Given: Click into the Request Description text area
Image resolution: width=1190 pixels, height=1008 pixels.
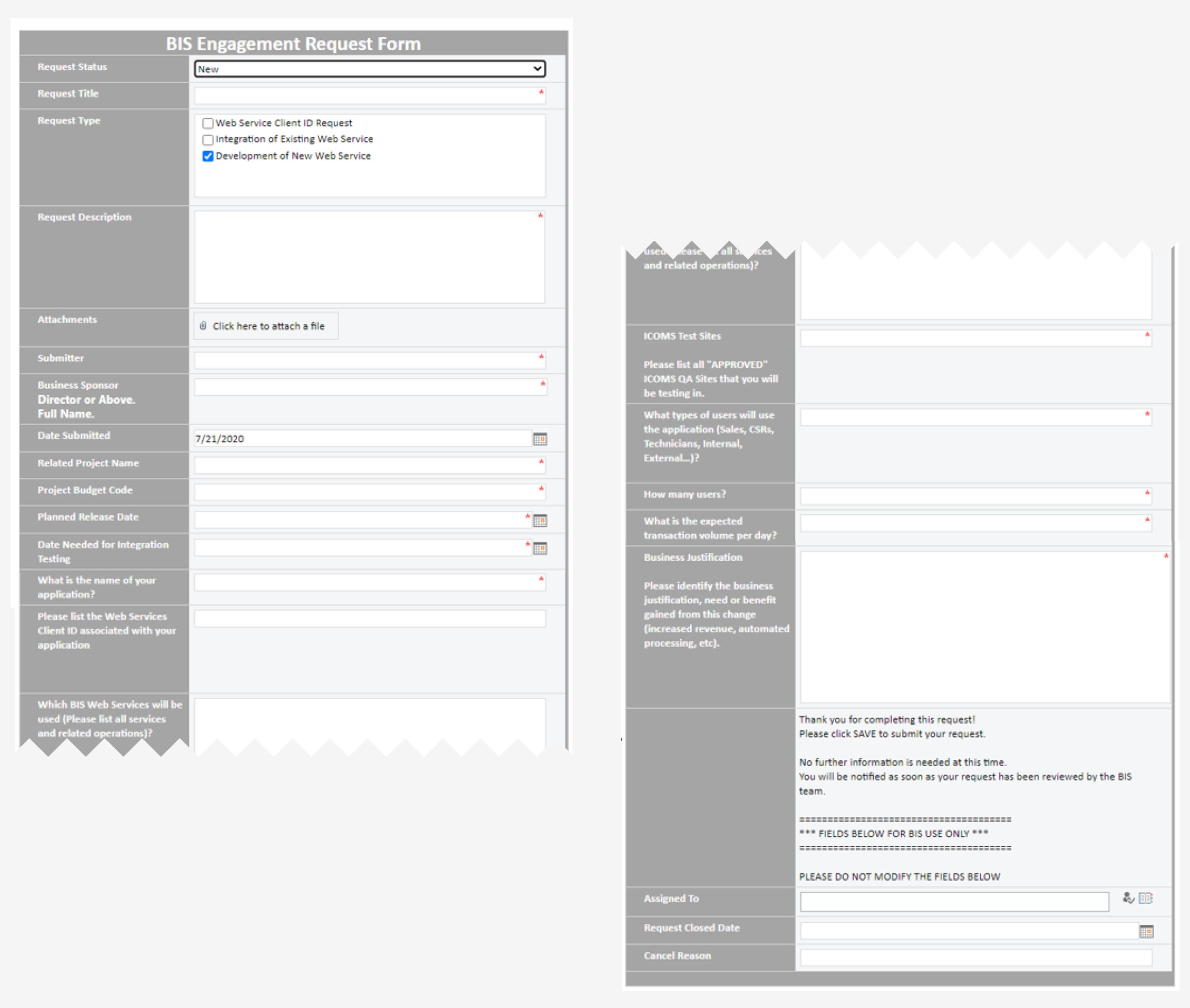Looking at the screenshot, I should (x=369, y=257).
